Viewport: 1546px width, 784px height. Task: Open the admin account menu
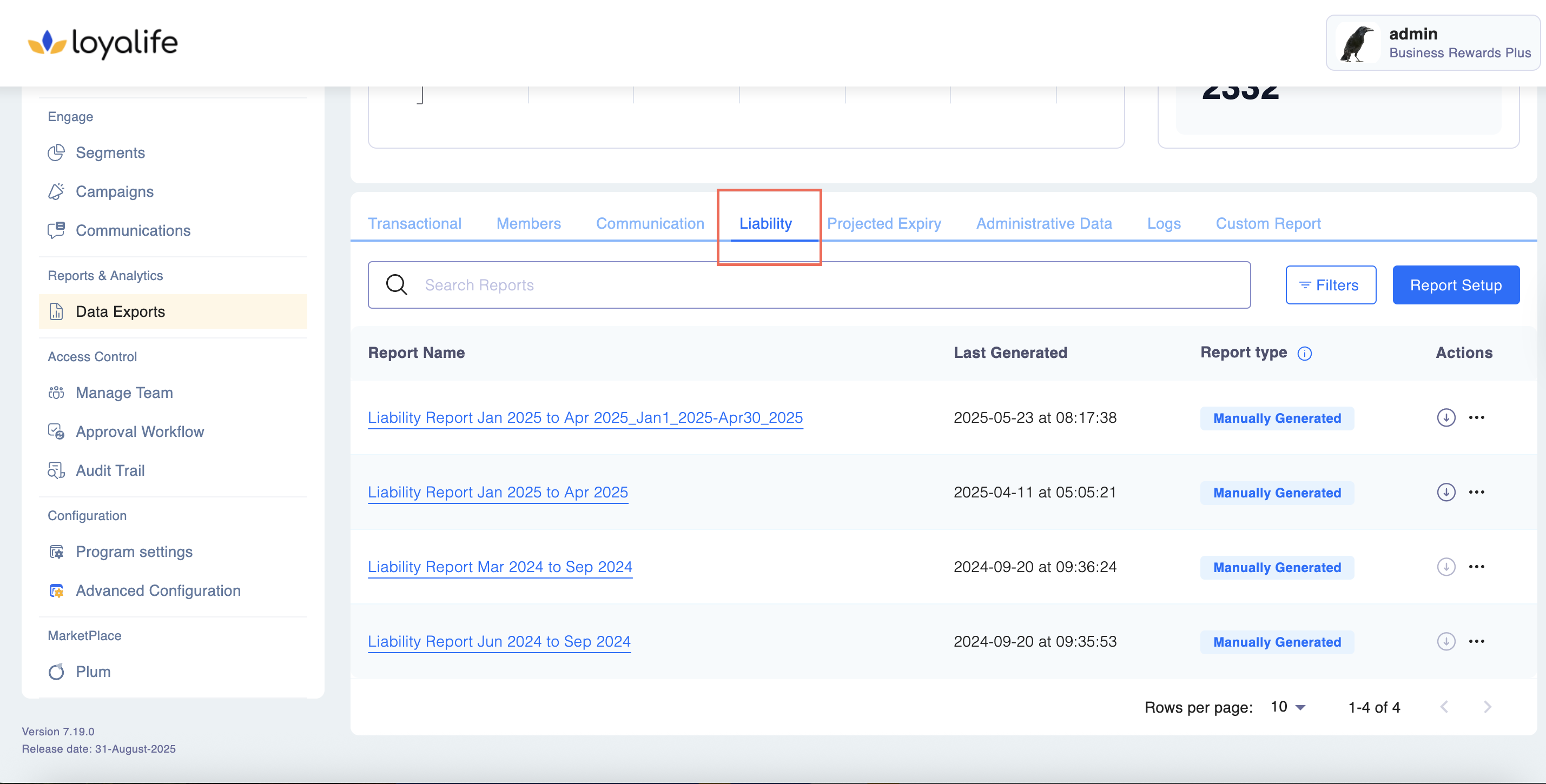1433,43
